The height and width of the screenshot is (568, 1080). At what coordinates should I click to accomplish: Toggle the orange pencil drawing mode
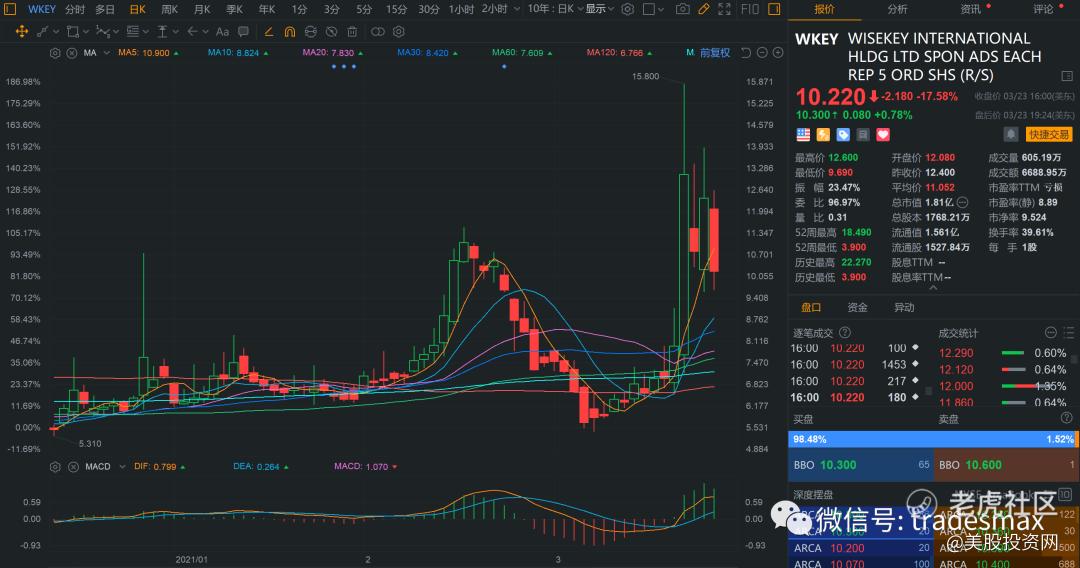703,9
